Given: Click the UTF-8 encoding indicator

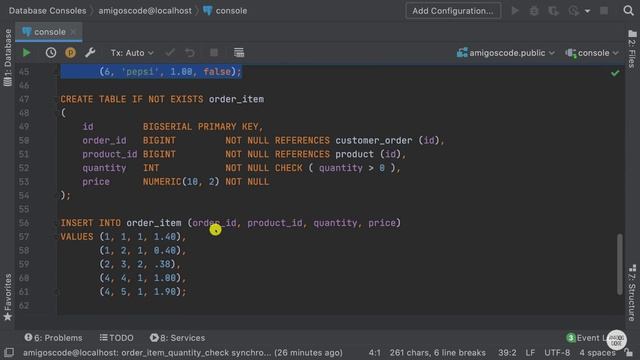Looking at the screenshot, I should click(557, 353).
